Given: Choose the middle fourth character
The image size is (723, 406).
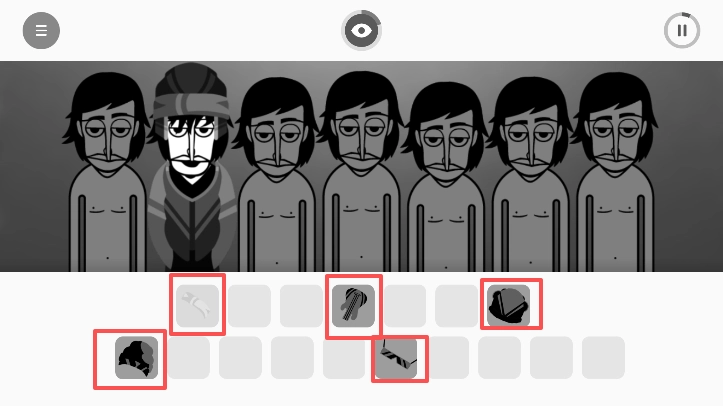Looking at the screenshot, I should 362,171.
